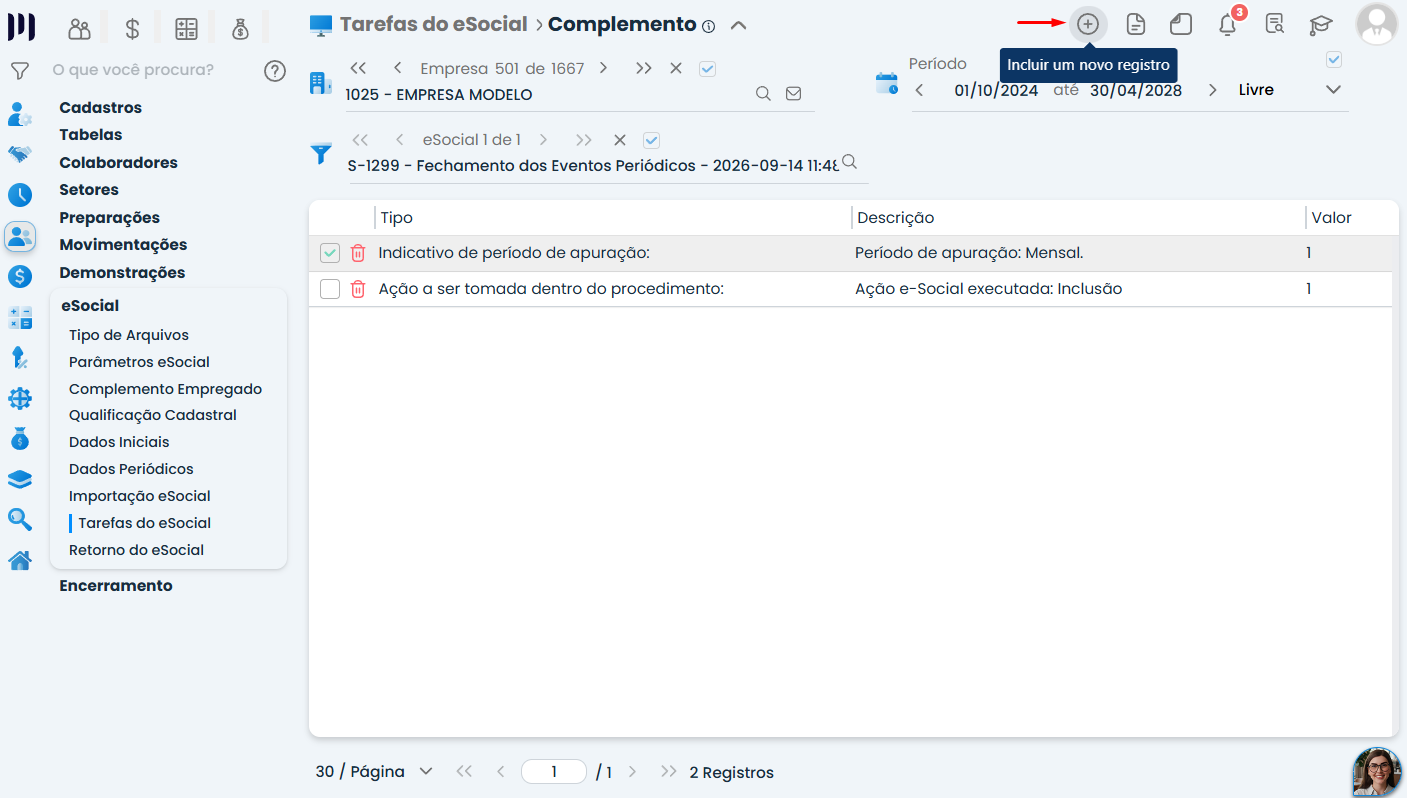Open the calculator icon in top bar
This screenshot has height=798, width=1407.
coord(186,28)
